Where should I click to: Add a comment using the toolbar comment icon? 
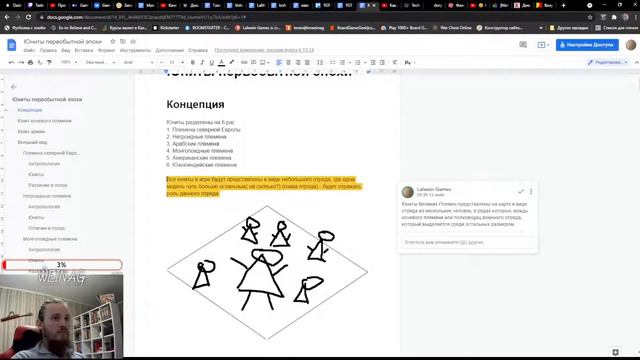pos(253,62)
